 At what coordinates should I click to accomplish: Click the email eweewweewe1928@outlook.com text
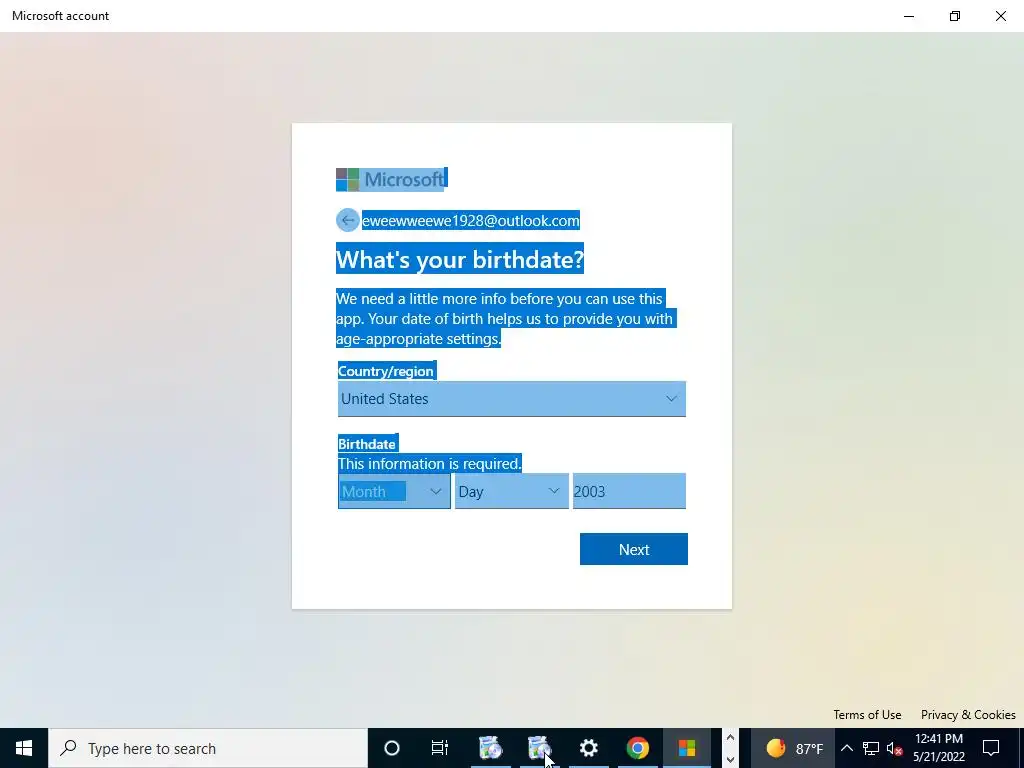470,221
